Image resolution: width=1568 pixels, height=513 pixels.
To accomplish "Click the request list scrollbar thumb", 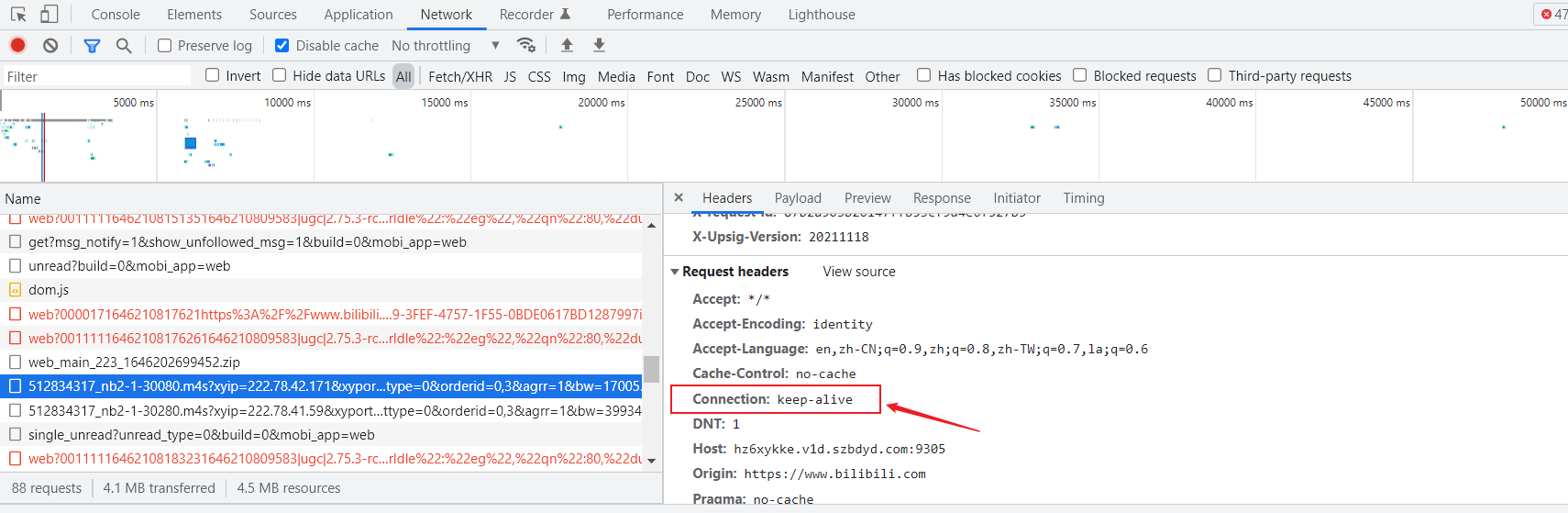I will pyautogui.click(x=651, y=368).
